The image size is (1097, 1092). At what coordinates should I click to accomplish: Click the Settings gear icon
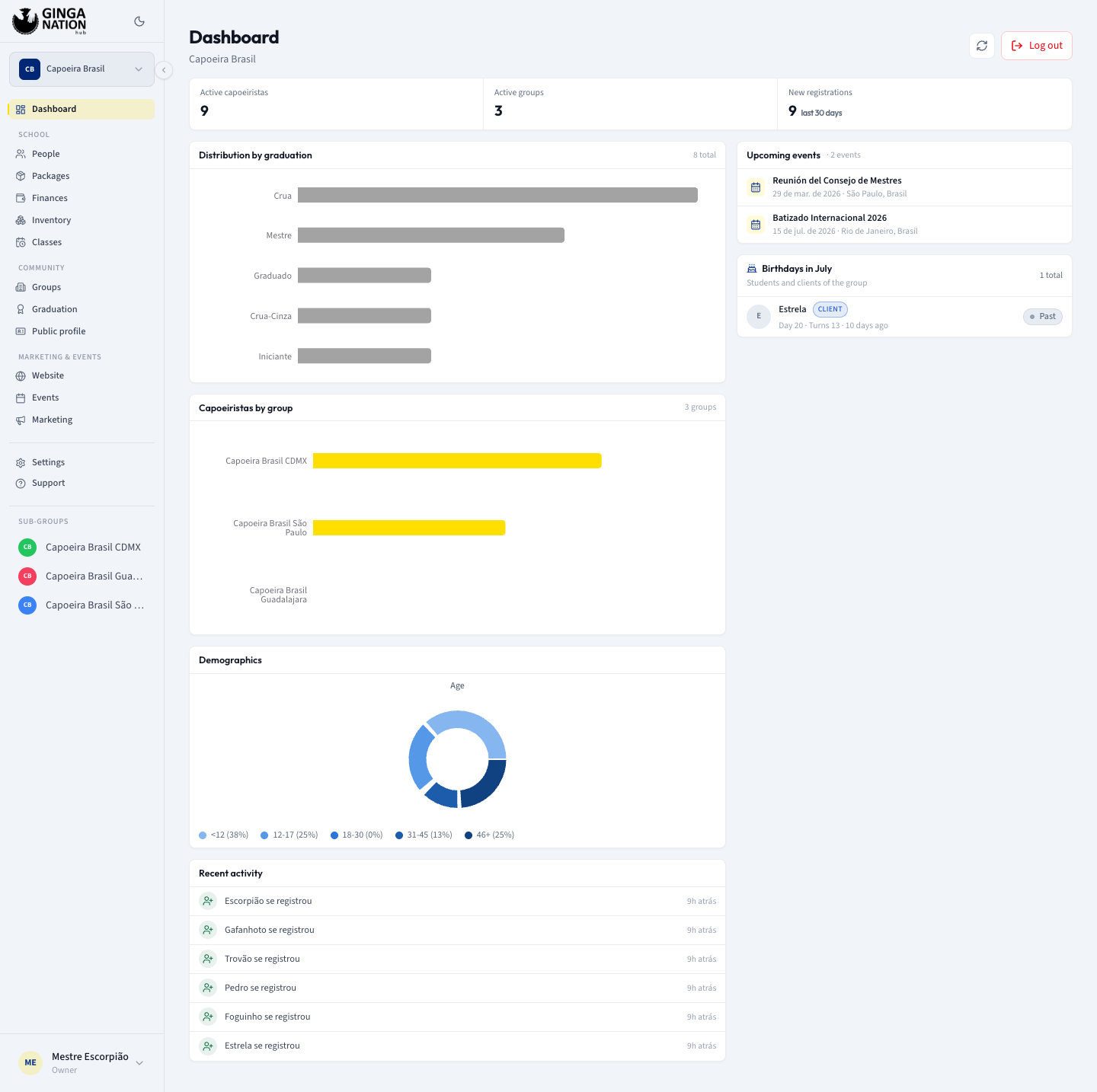(21, 462)
